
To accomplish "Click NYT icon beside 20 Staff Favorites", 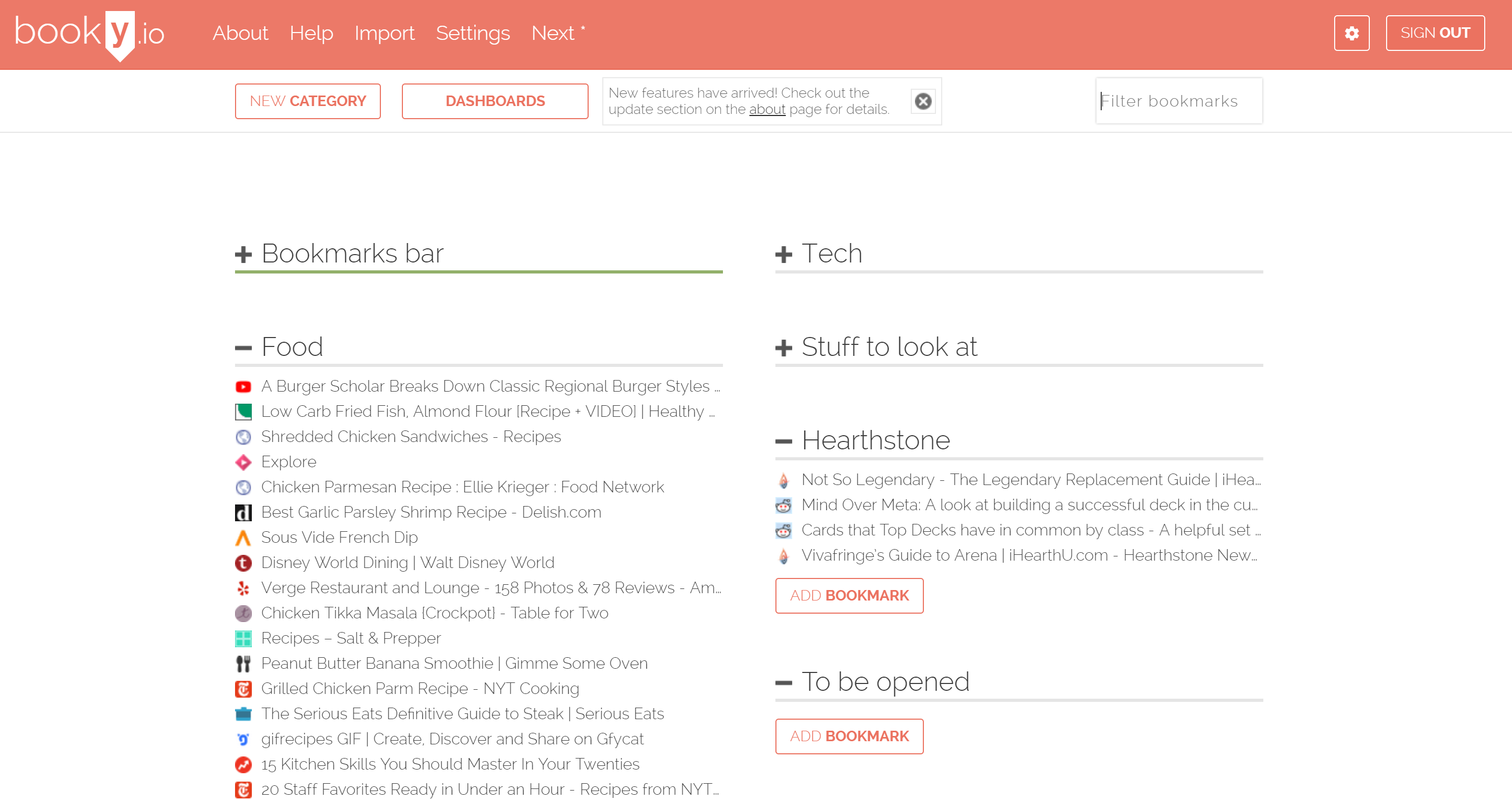I will click(x=243, y=790).
